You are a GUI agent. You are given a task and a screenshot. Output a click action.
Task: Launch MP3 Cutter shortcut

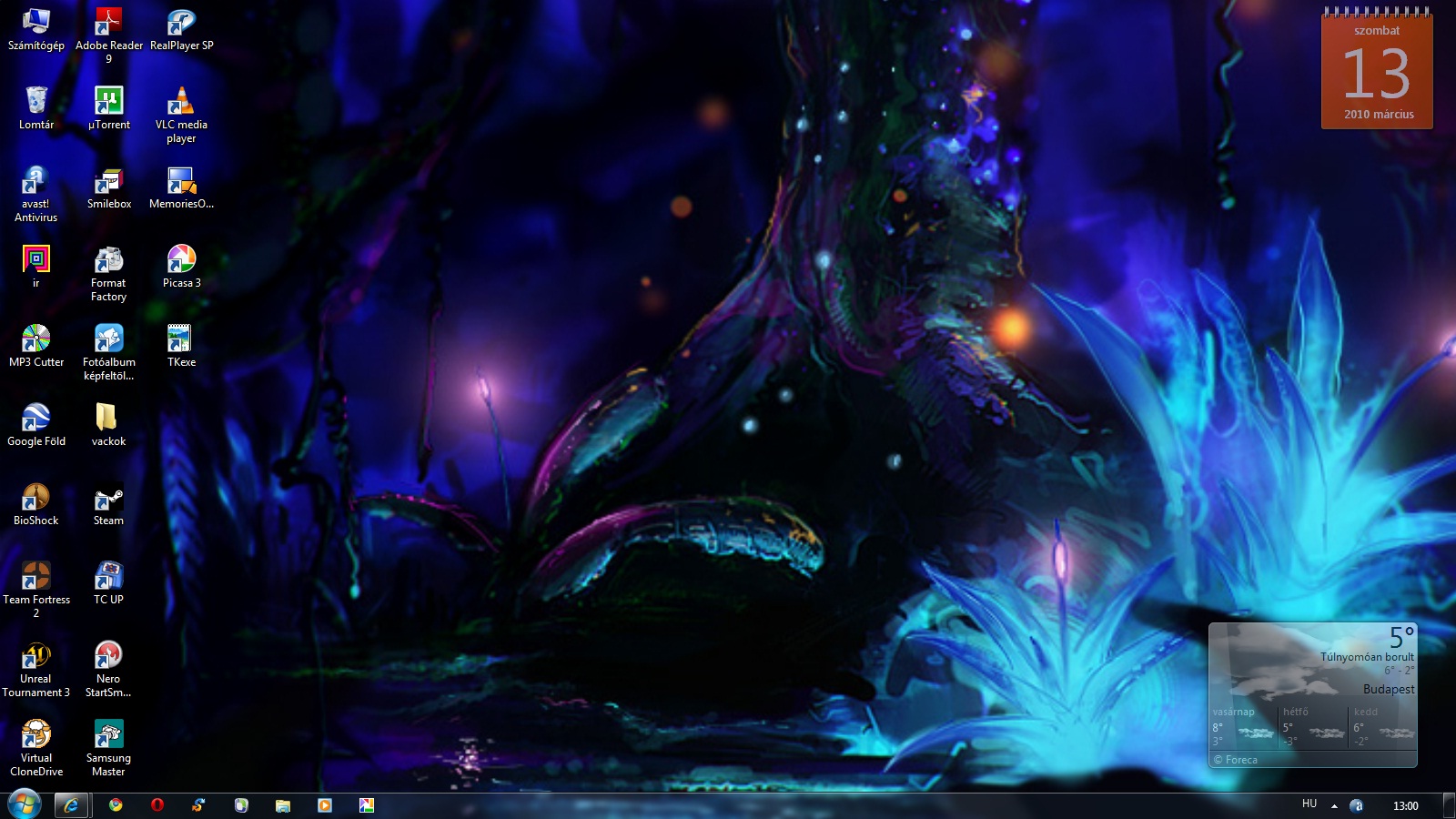[x=36, y=345]
